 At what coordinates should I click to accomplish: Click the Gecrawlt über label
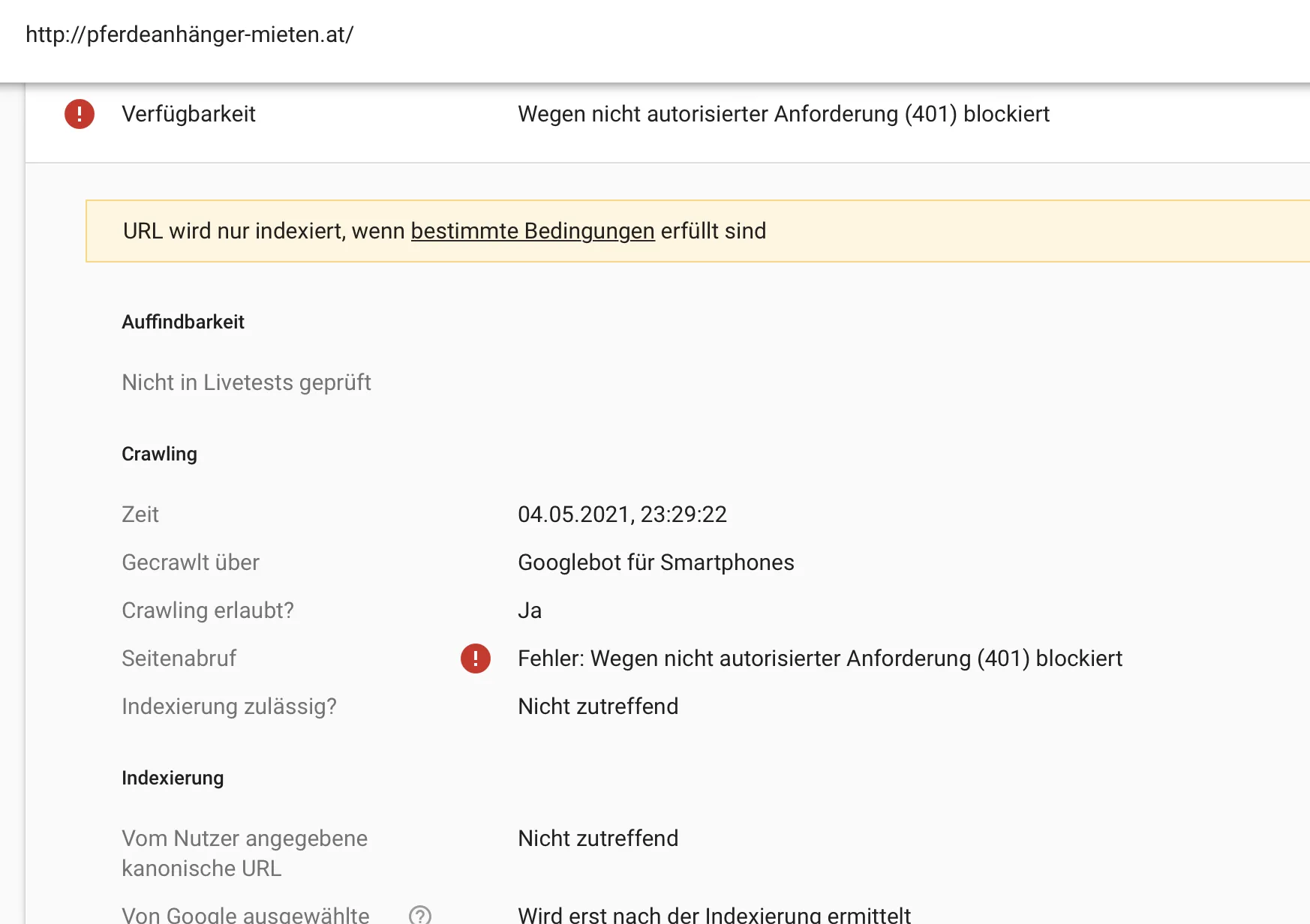pyautogui.click(x=191, y=562)
